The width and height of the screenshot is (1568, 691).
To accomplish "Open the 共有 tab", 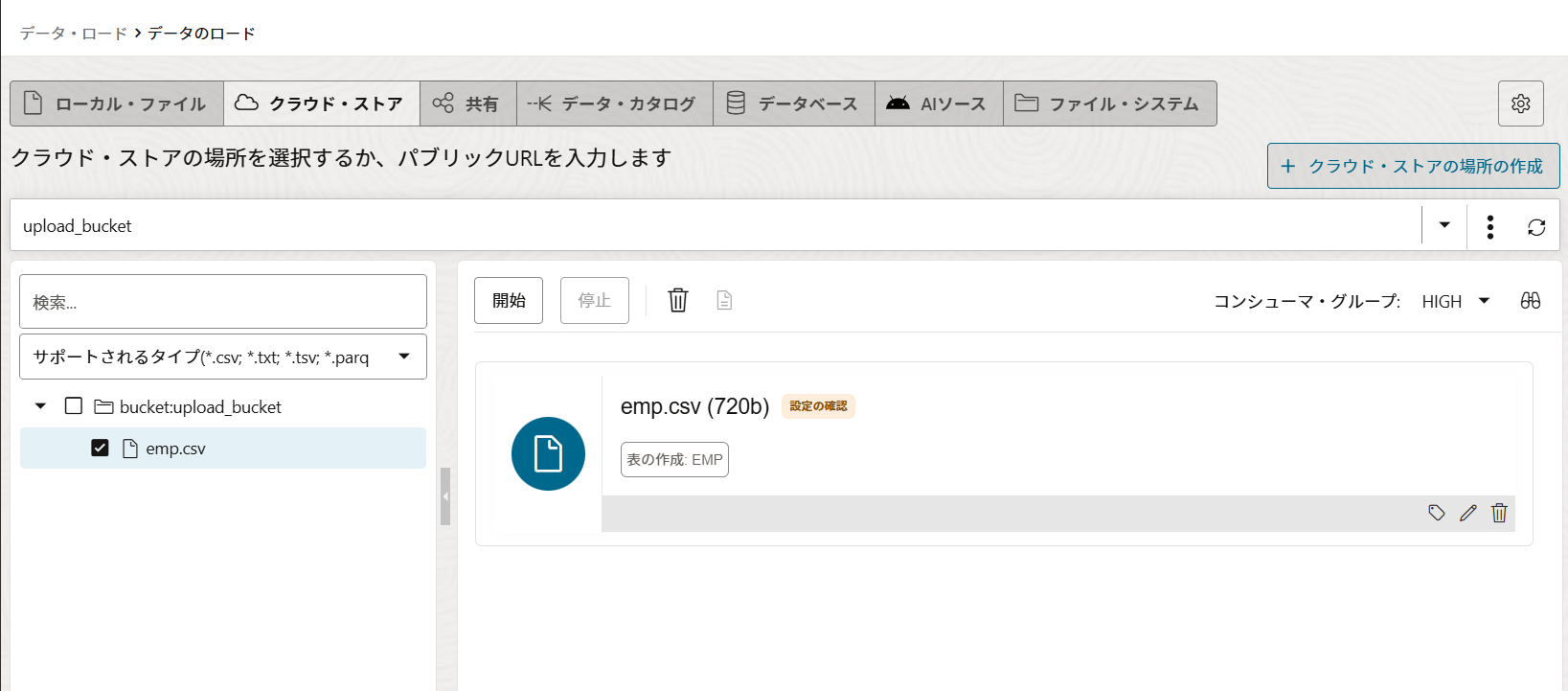I will coord(468,104).
